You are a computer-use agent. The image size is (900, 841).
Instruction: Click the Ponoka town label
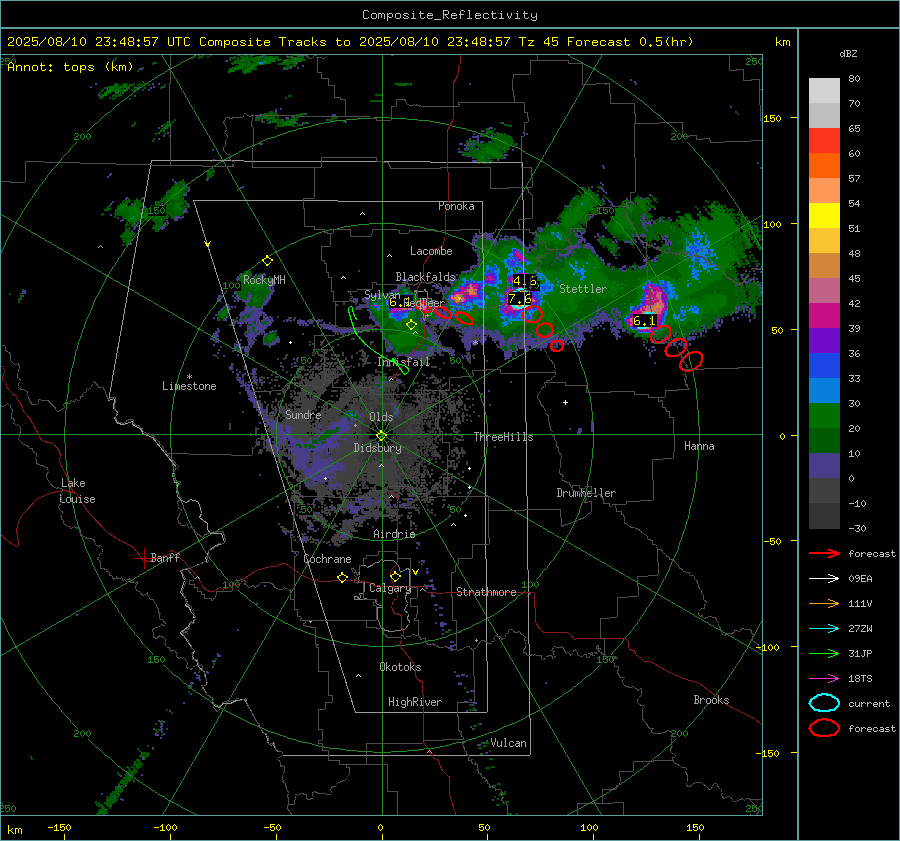[456, 206]
